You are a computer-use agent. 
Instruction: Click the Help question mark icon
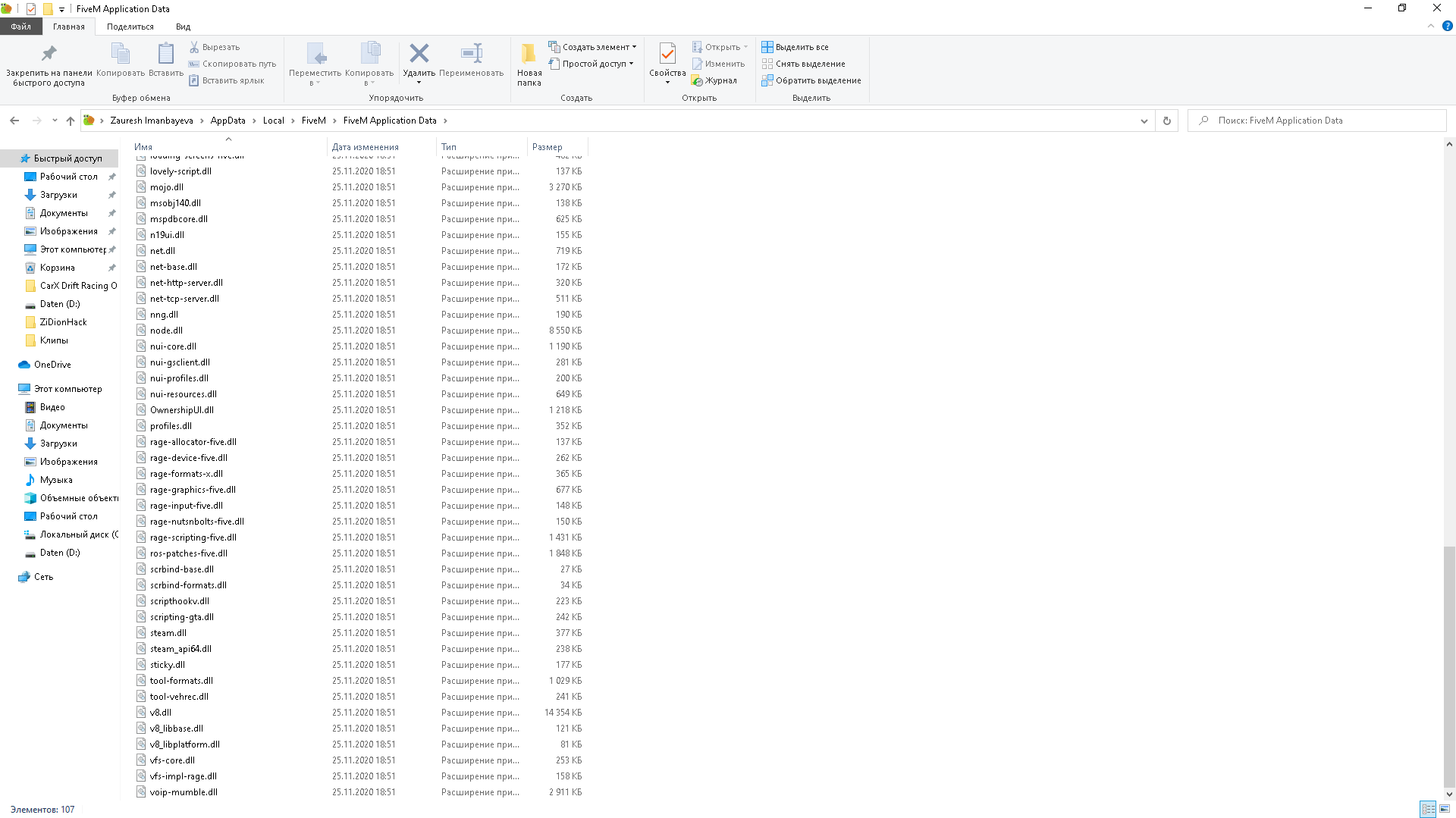tap(1447, 26)
